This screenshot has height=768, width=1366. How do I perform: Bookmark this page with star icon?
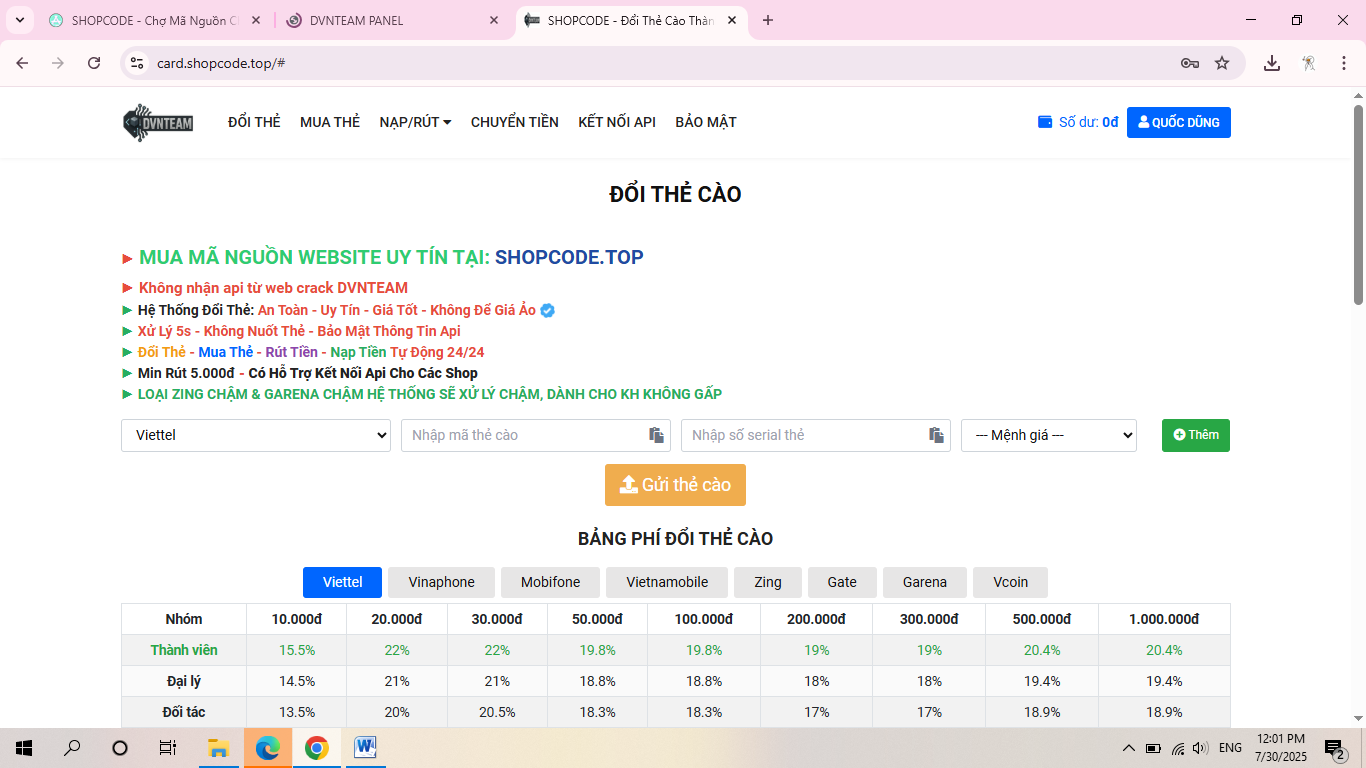point(1222,63)
